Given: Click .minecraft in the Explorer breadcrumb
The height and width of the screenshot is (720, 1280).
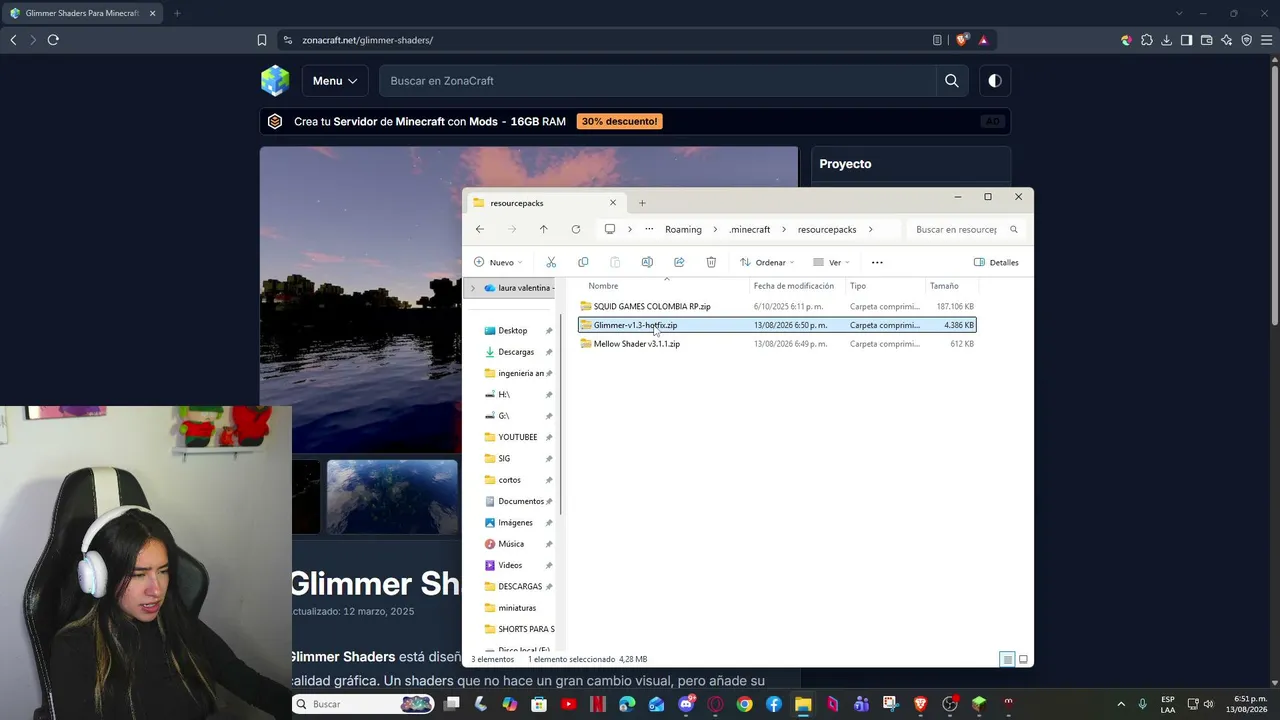Looking at the screenshot, I should [750, 229].
